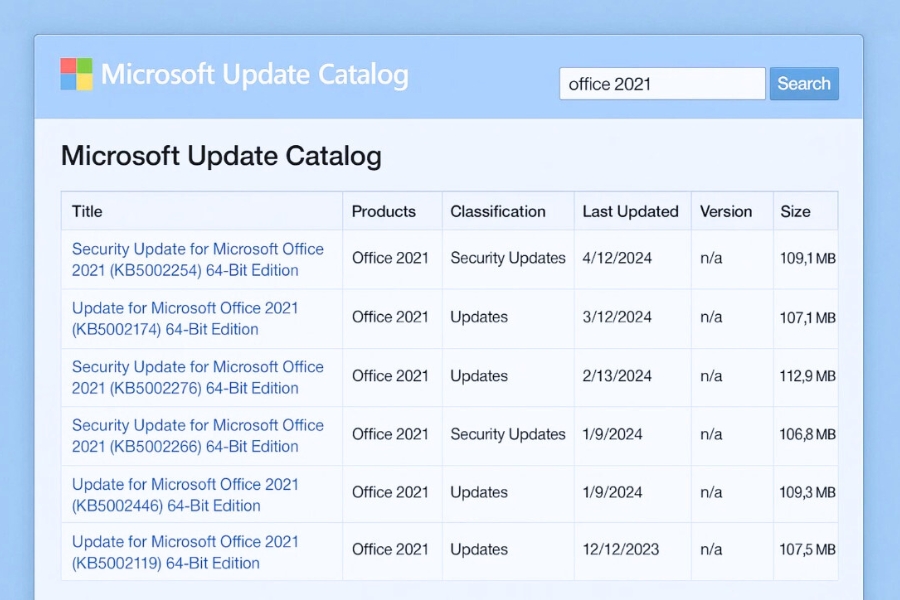Open Security Update KB5002276 link

coord(198,377)
